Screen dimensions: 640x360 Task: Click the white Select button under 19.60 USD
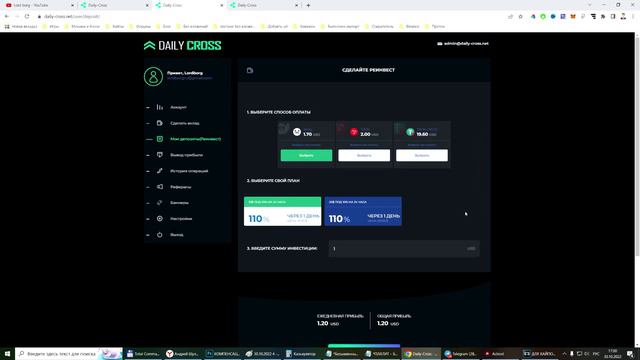click(x=422, y=155)
